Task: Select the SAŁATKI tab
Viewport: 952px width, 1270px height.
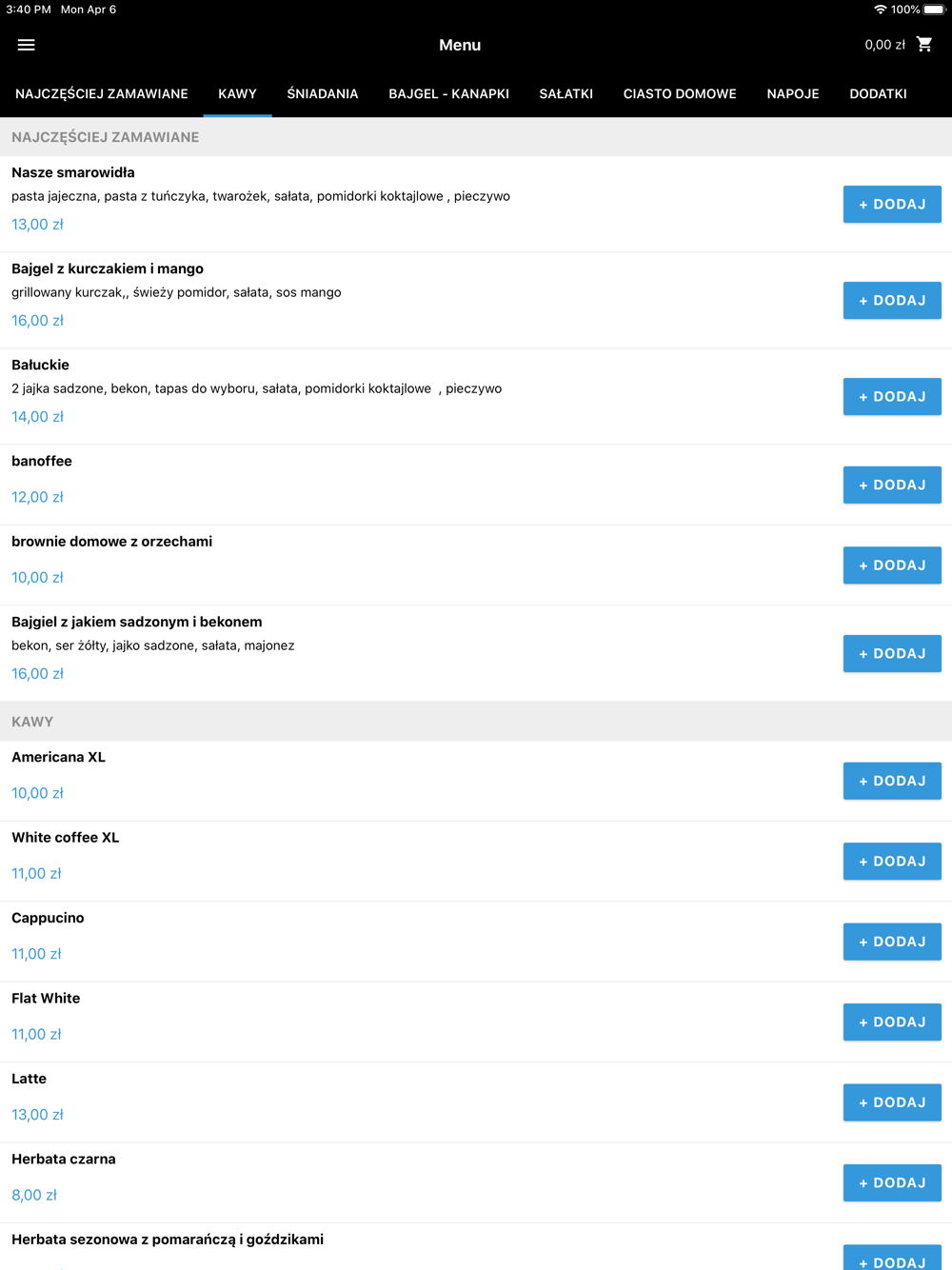Action: point(565,94)
